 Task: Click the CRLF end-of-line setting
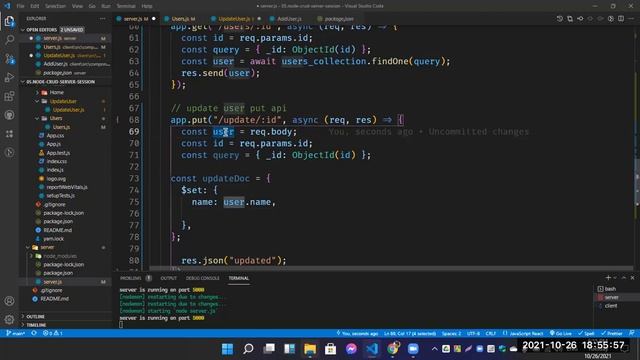[x=491, y=333]
